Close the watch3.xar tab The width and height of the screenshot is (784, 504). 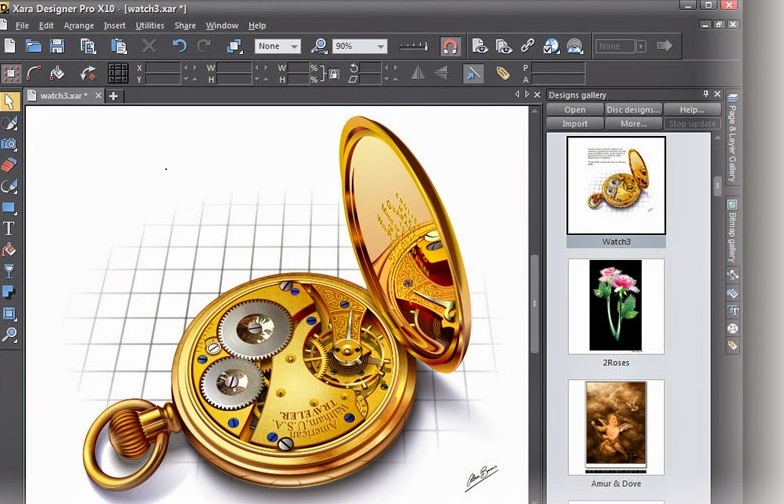pos(98,96)
